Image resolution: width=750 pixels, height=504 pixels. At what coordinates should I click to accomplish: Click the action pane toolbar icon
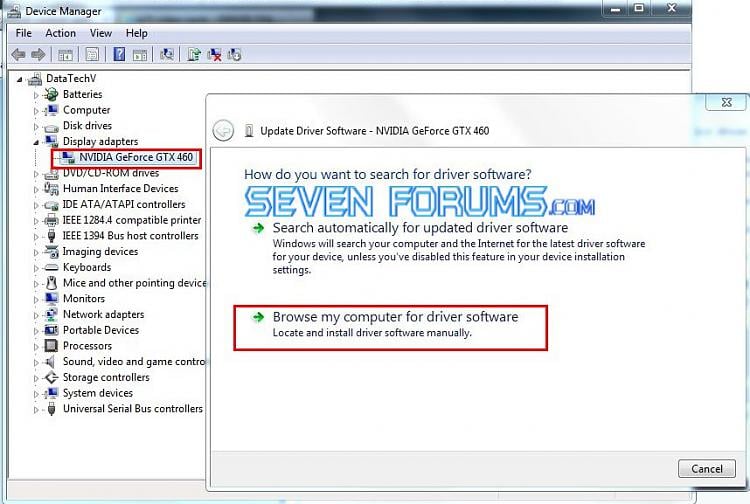tap(140, 55)
